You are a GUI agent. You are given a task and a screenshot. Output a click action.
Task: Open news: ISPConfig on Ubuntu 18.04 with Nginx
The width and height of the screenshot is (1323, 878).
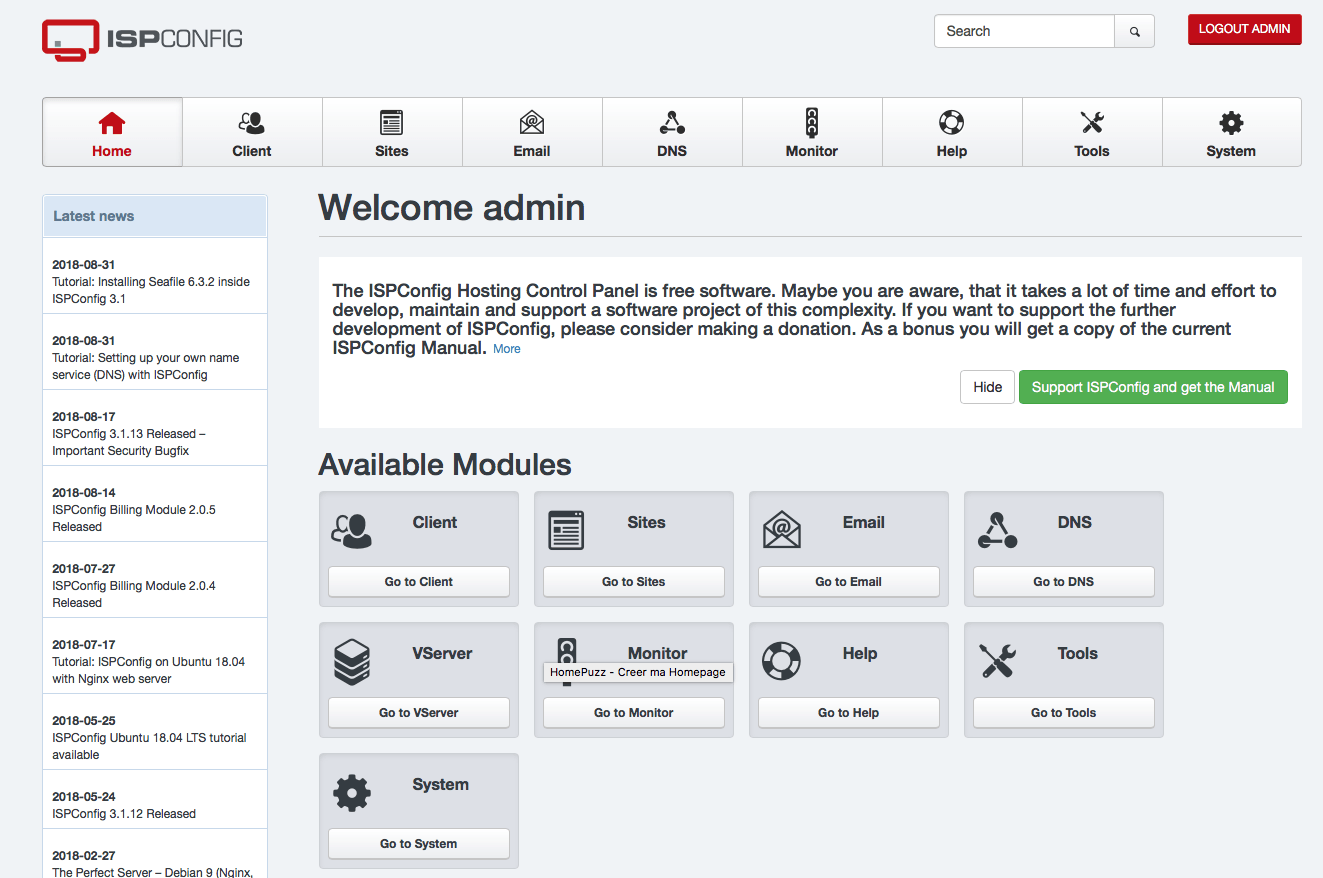tap(149, 670)
